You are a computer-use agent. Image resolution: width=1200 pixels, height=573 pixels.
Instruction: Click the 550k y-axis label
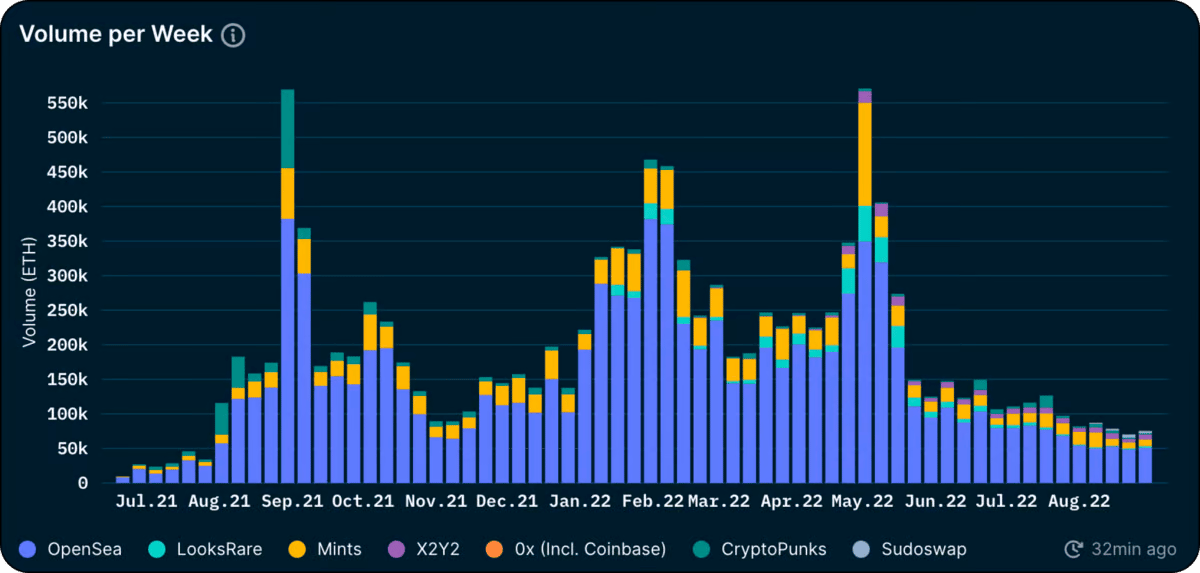point(66,103)
